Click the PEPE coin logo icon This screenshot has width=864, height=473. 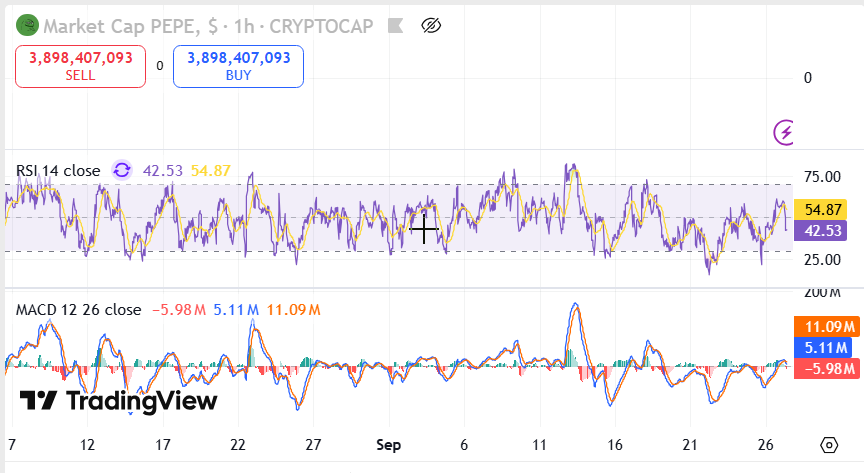click(x=28, y=25)
